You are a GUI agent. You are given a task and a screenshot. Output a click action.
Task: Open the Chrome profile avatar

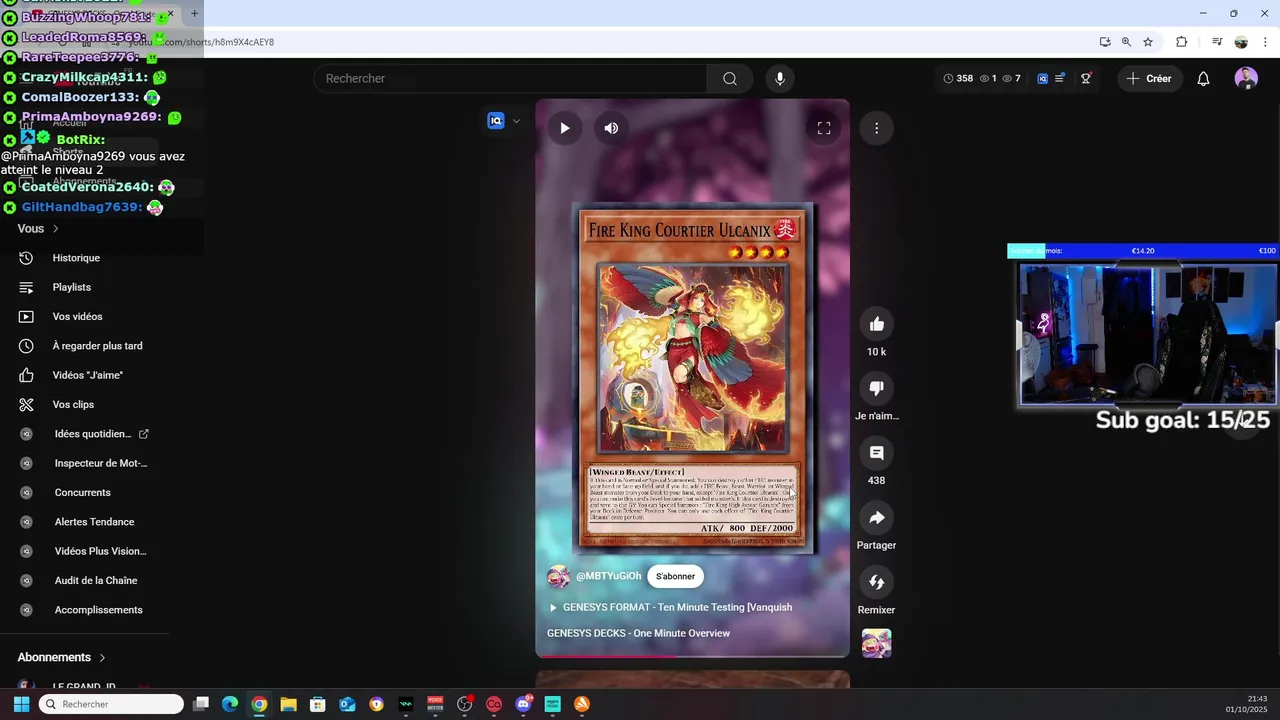(1241, 42)
